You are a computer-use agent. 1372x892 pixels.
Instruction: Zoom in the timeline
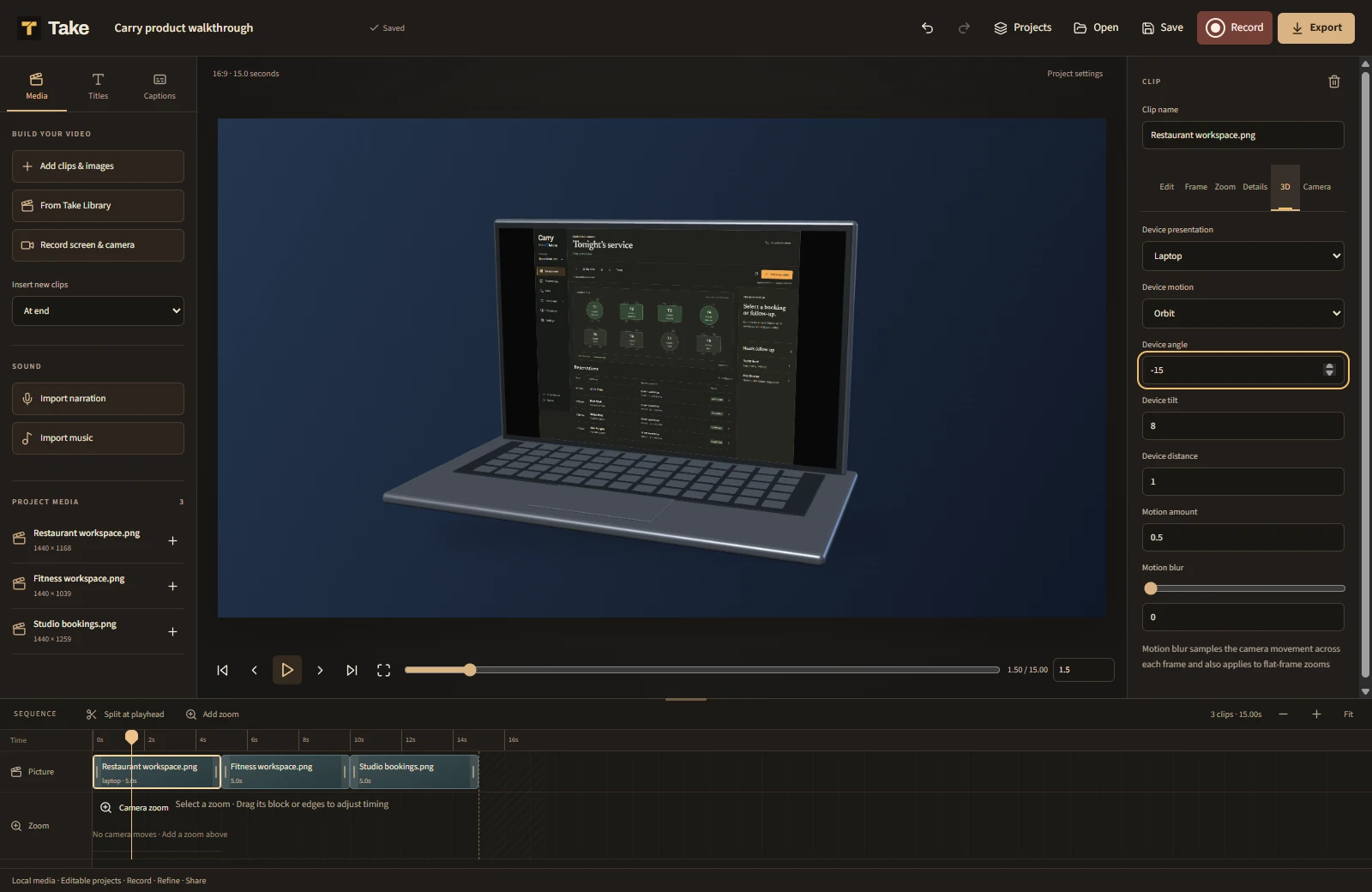1316,714
